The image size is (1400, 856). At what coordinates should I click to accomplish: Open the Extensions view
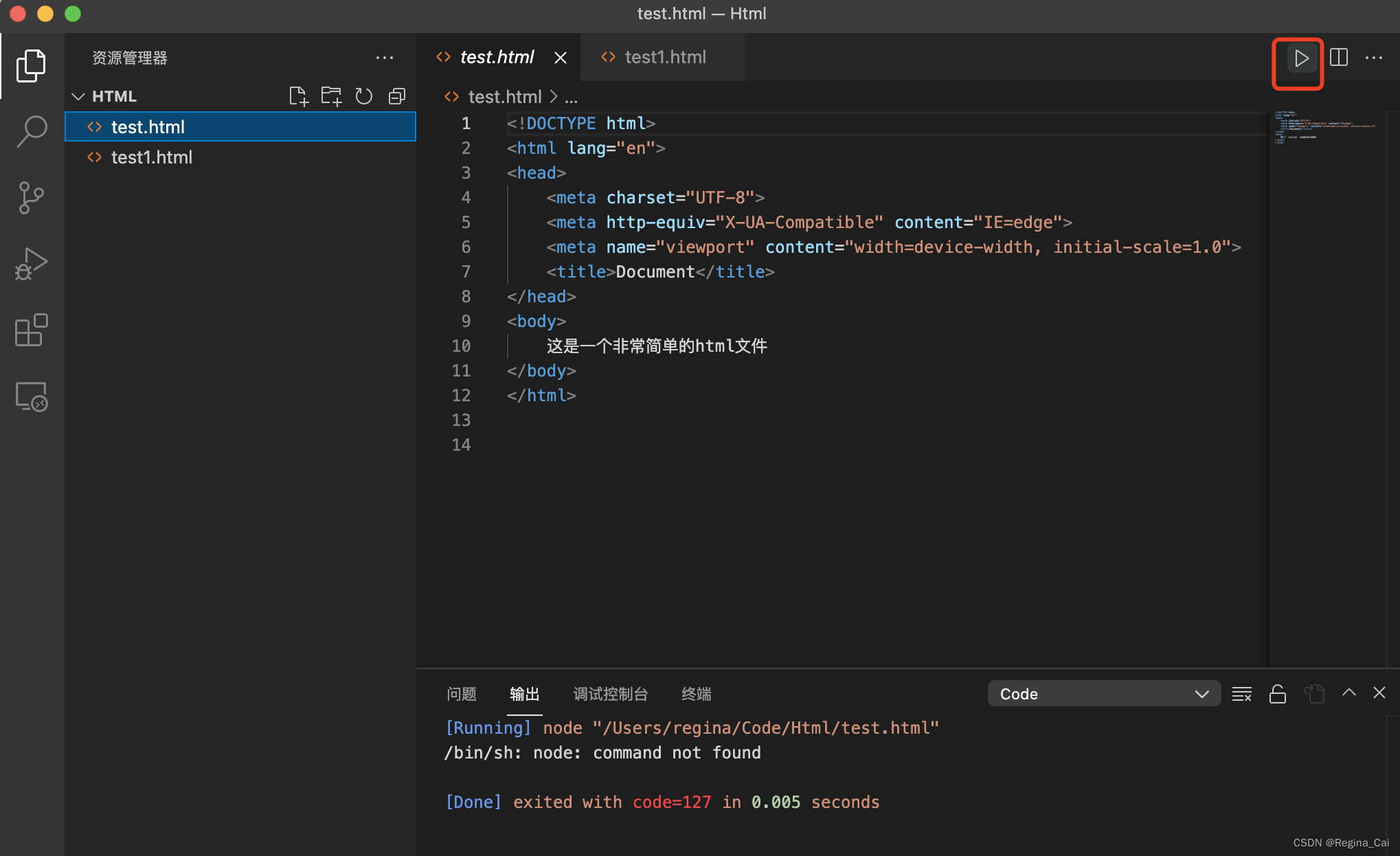pos(32,330)
